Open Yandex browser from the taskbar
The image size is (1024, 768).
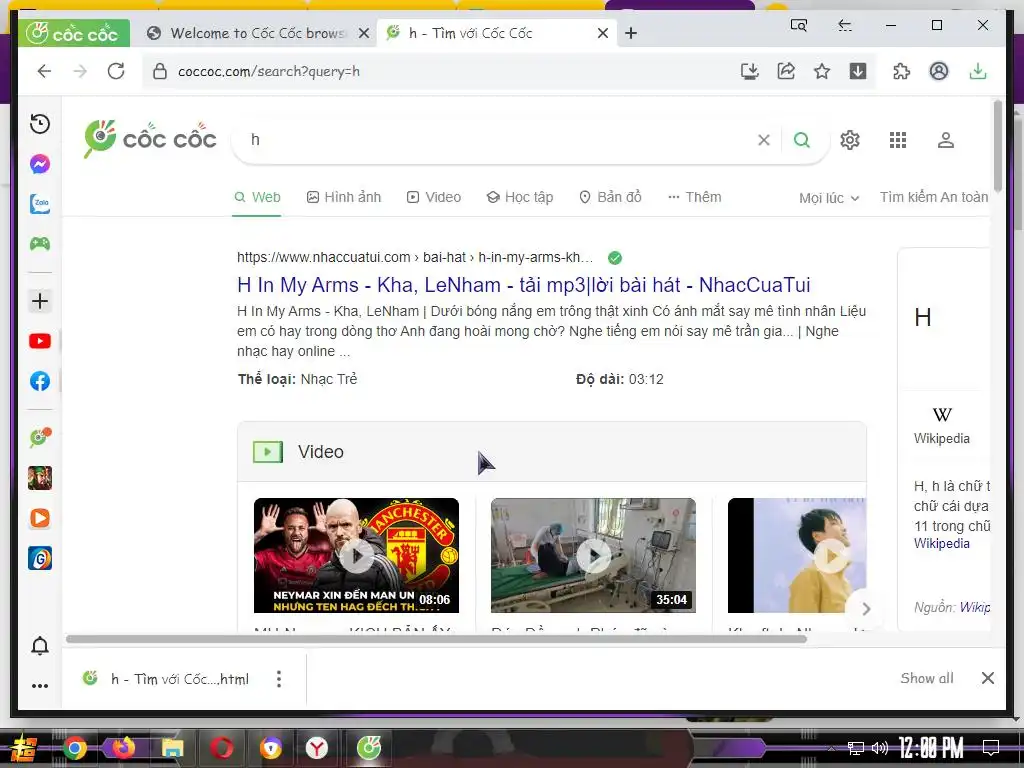click(x=317, y=748)
